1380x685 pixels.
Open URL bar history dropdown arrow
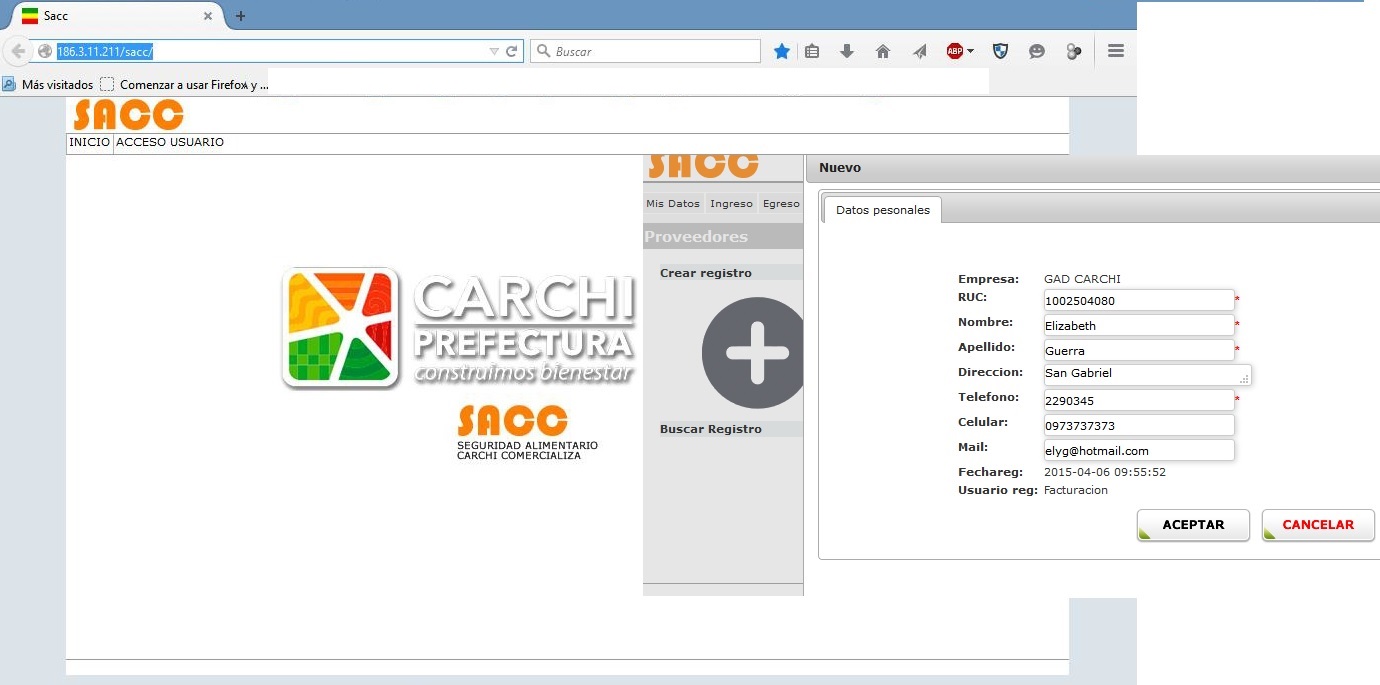coord(494,51)
